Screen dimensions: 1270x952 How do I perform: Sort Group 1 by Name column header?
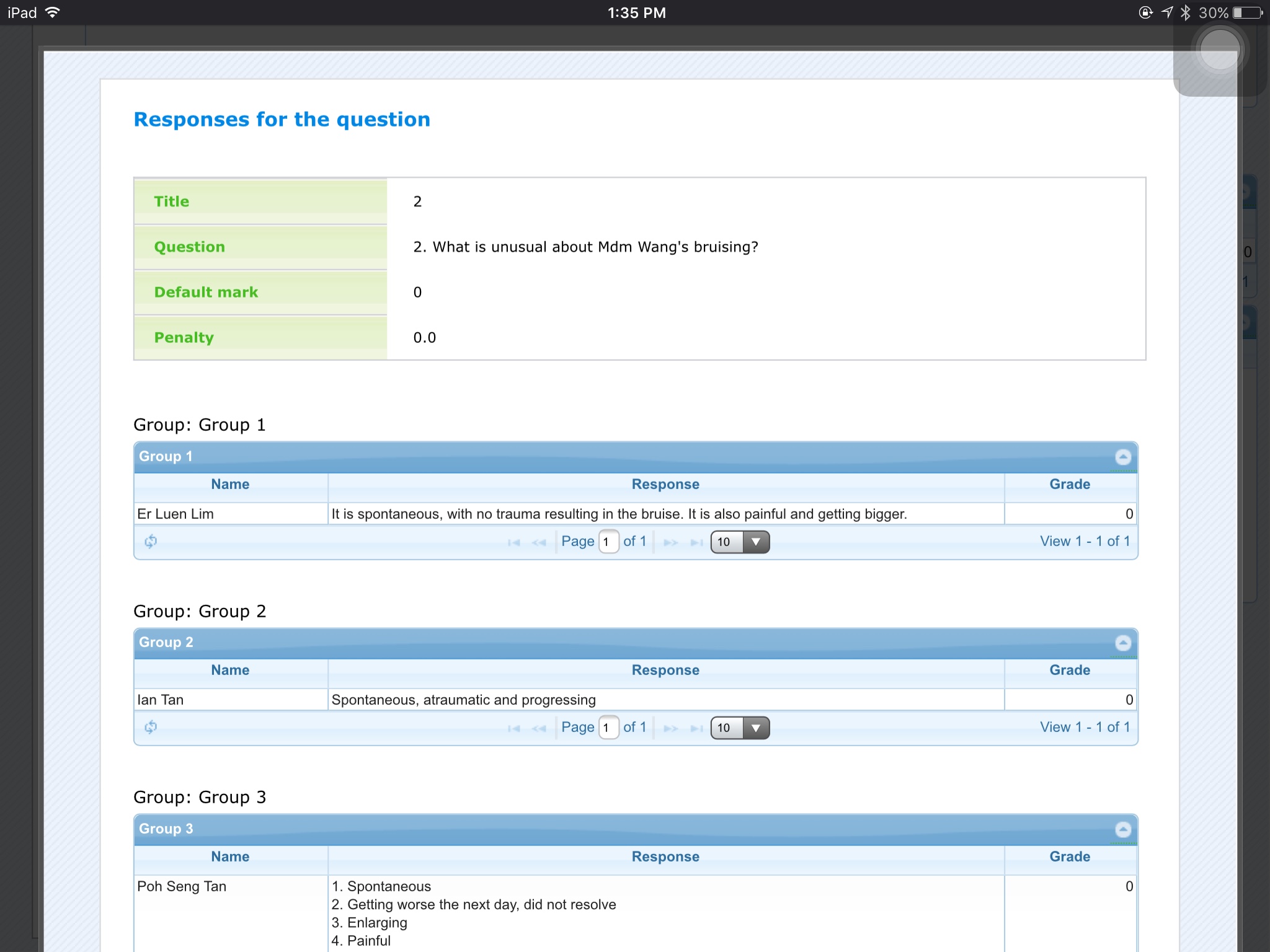[230, 485]
